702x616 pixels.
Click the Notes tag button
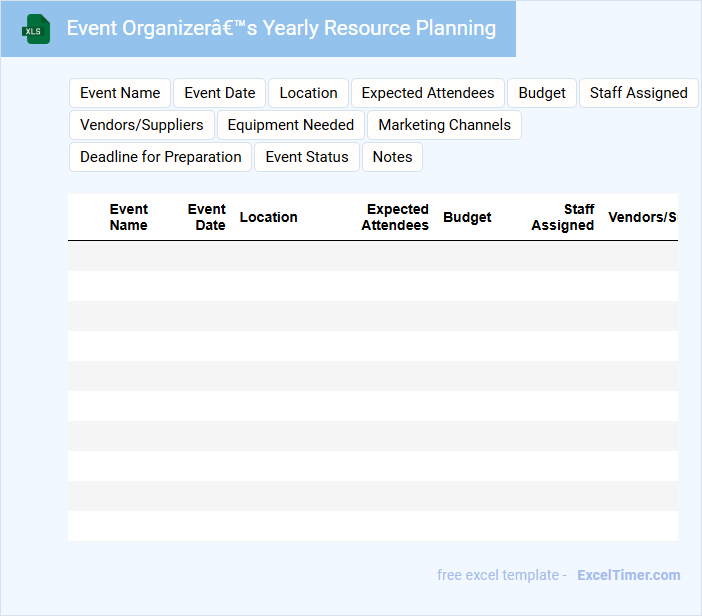coord(392,157)
